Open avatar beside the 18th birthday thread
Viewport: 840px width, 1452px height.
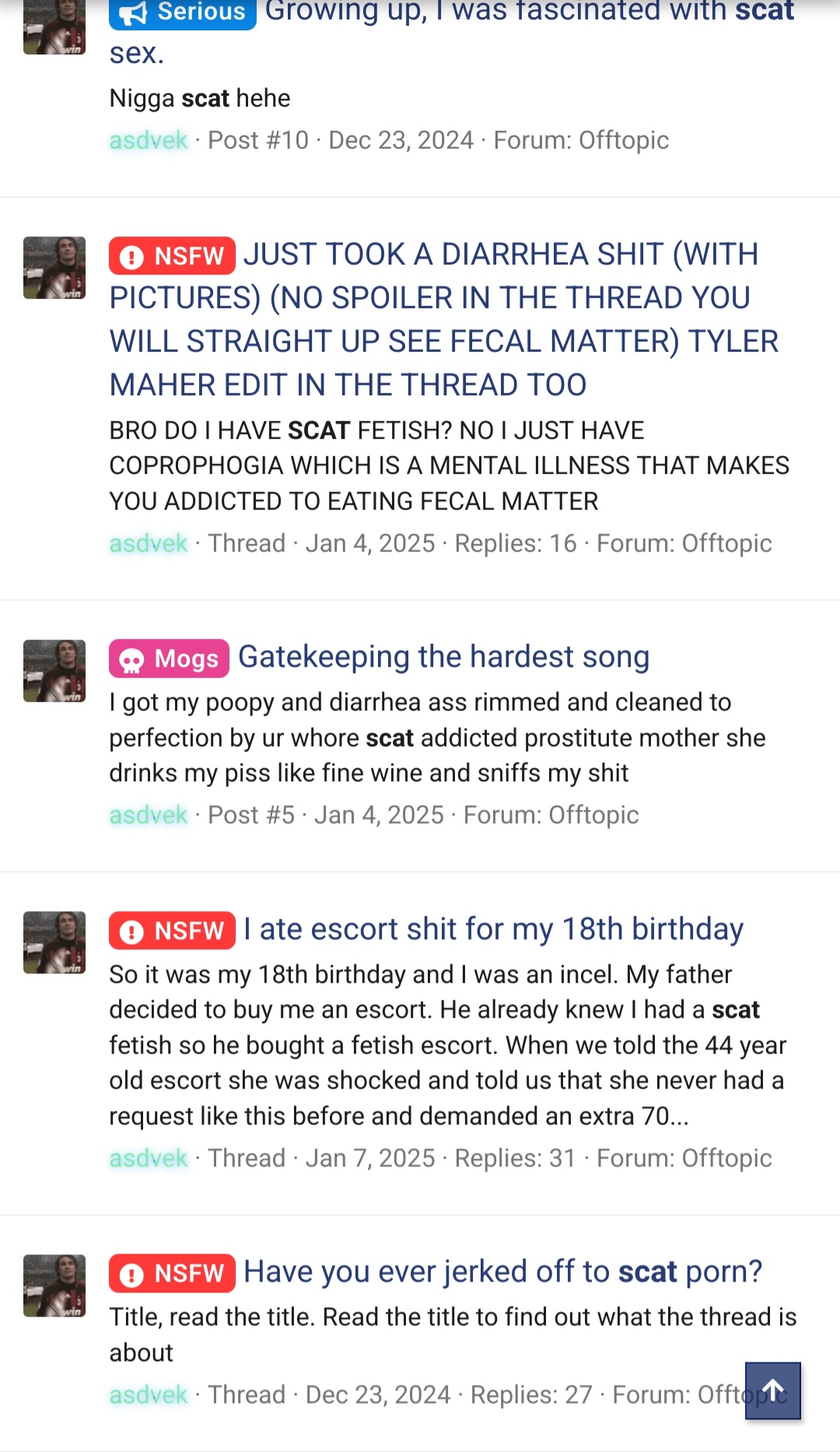point(54,942)
